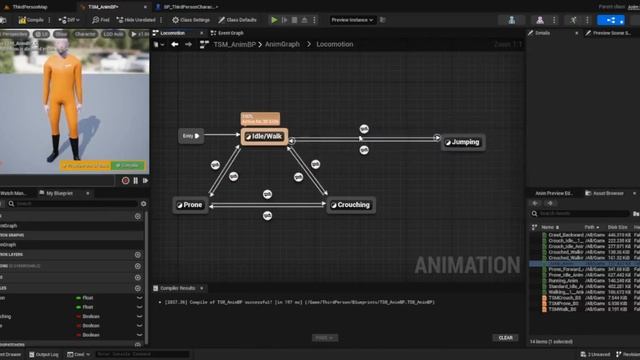
Task: Select the Idle/Walk state node
Action: pos(264,136)
